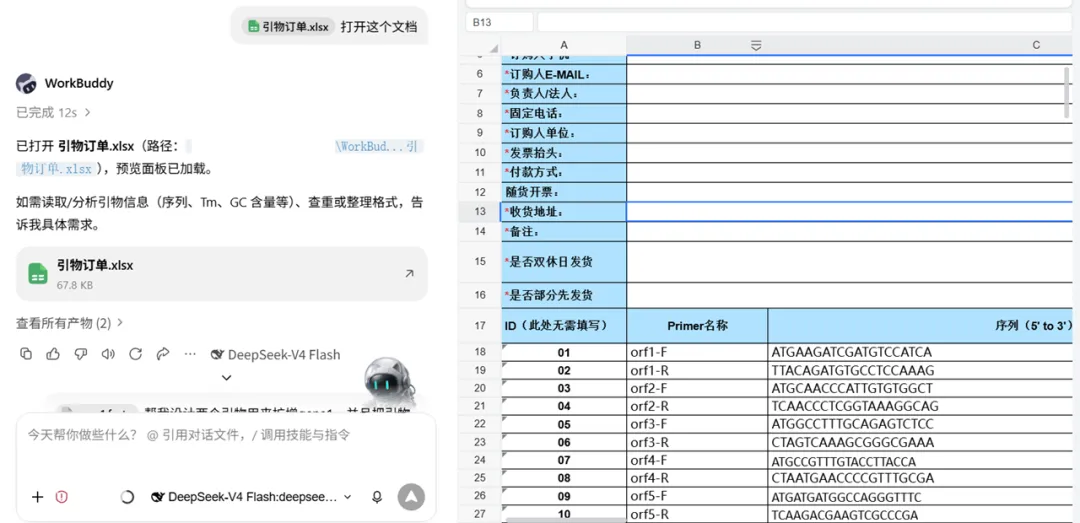1080x523 pixels.
Task: Select ID cell 07
Action: point(564,460)
